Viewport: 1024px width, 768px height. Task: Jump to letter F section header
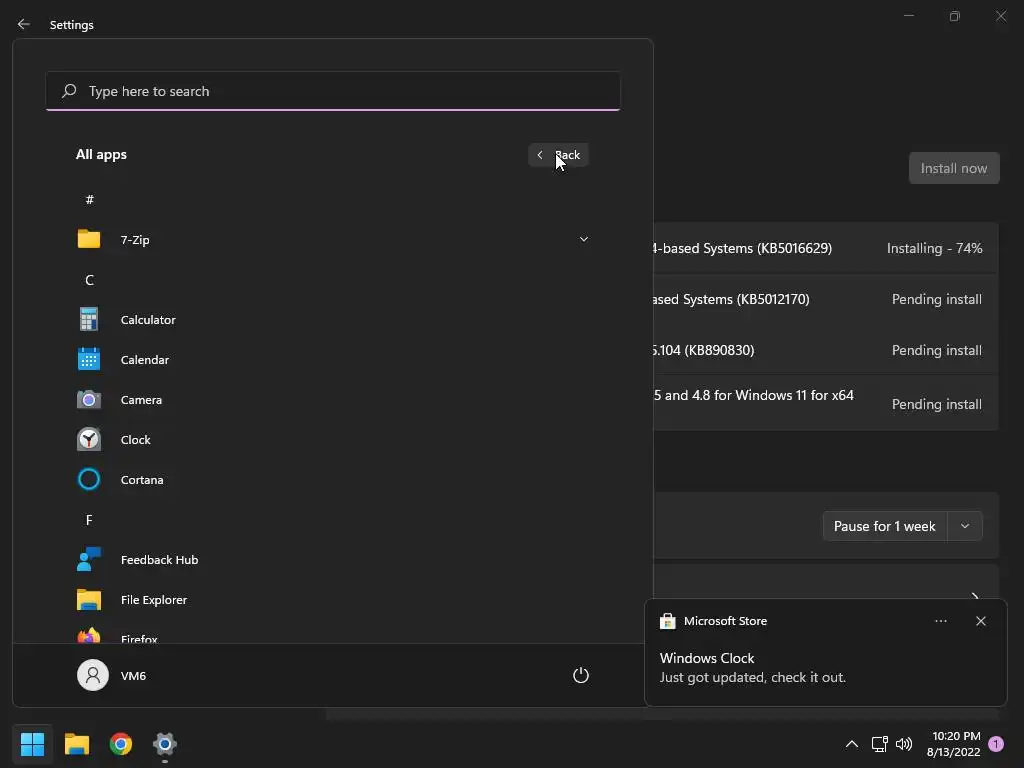point(89,519)
